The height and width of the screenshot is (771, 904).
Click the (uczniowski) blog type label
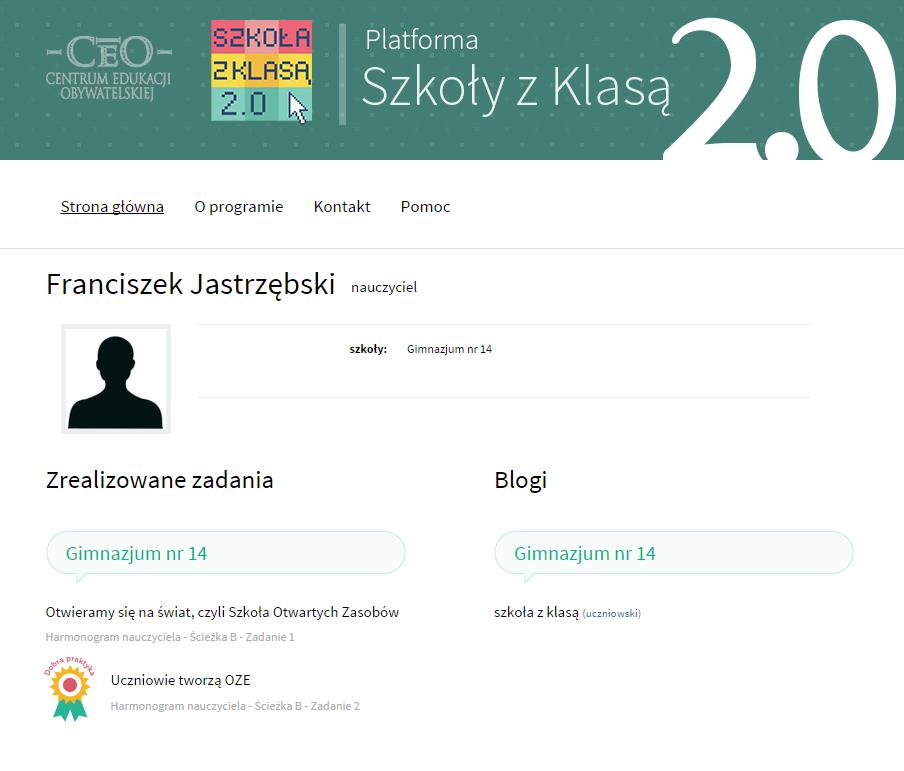[612, 614]
